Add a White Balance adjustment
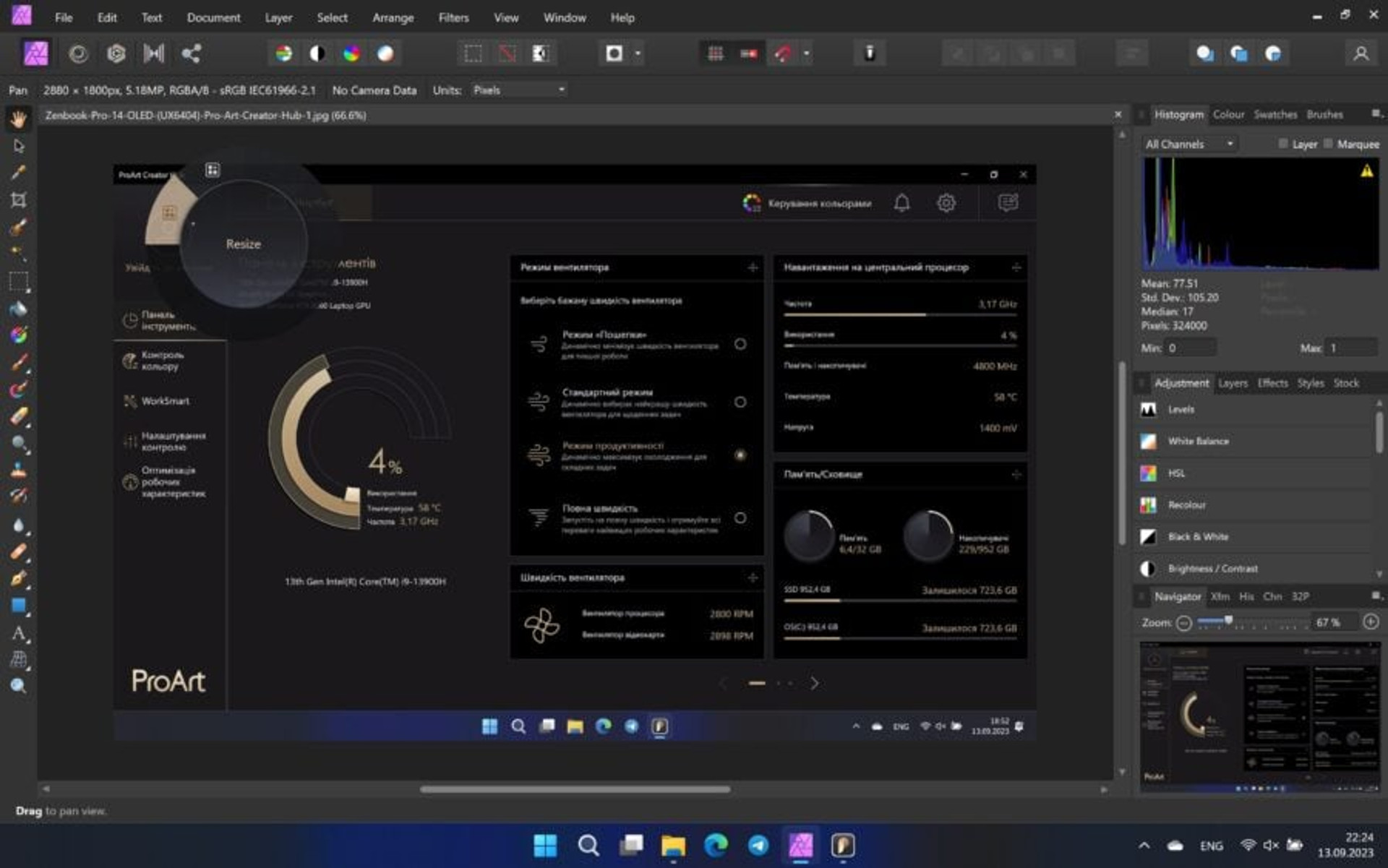 click(x=1255, y=441)
